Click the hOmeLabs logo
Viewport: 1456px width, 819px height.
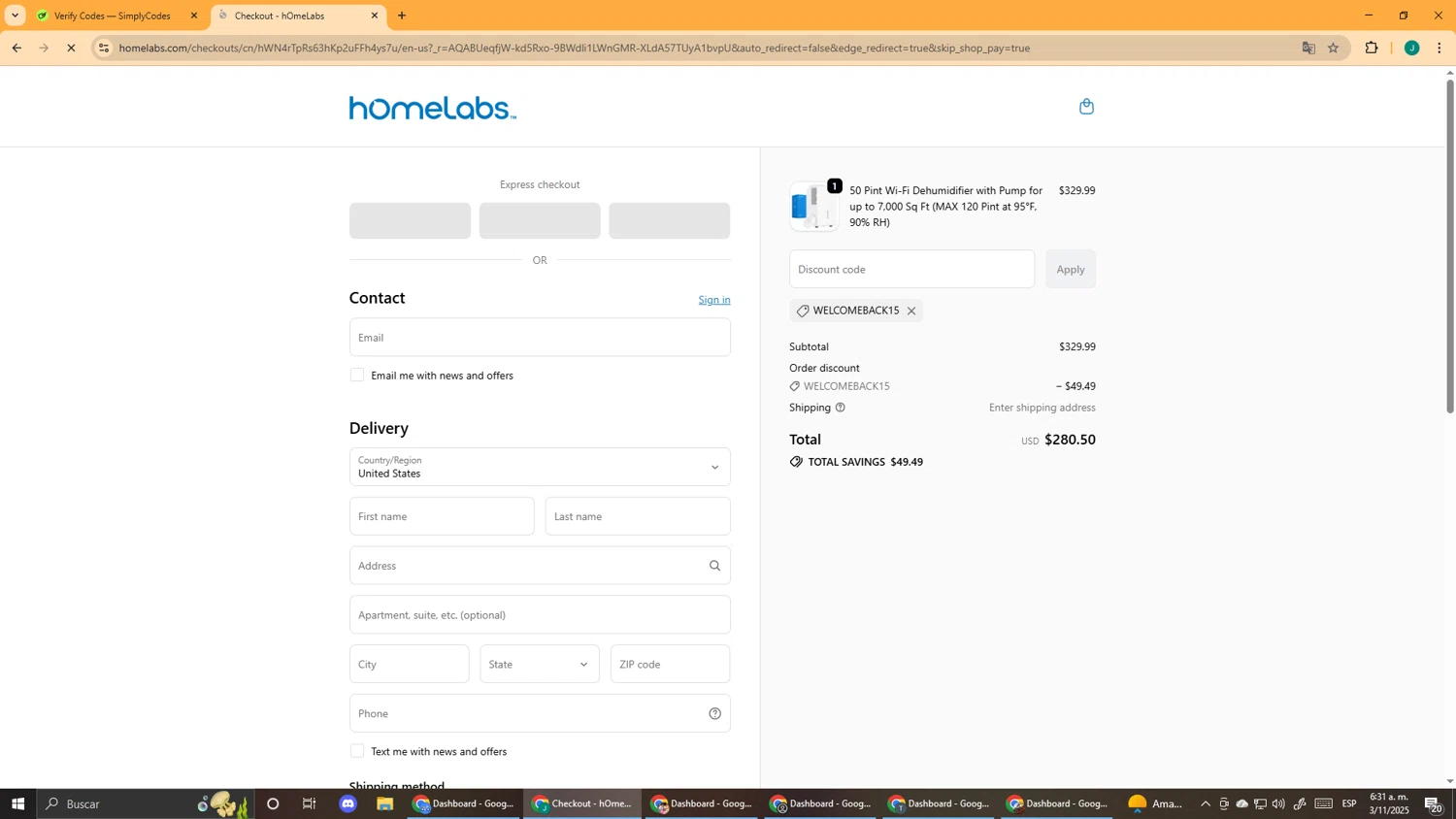tap(432, 108)
